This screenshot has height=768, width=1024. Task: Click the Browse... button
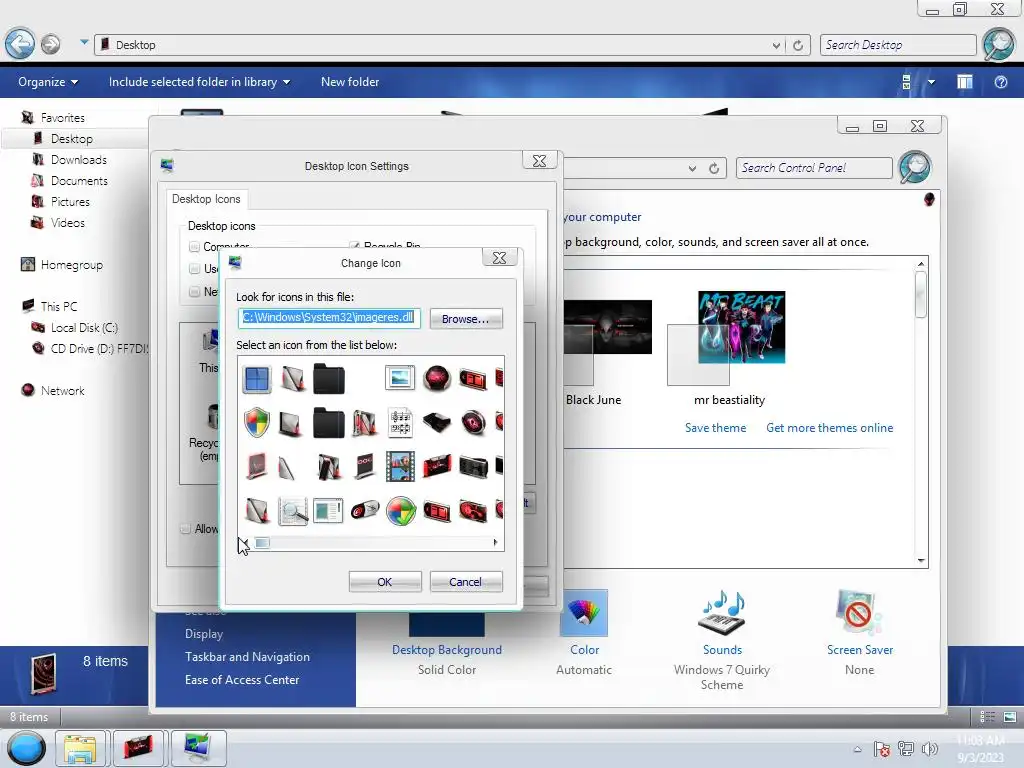click(x=466, y=319)
